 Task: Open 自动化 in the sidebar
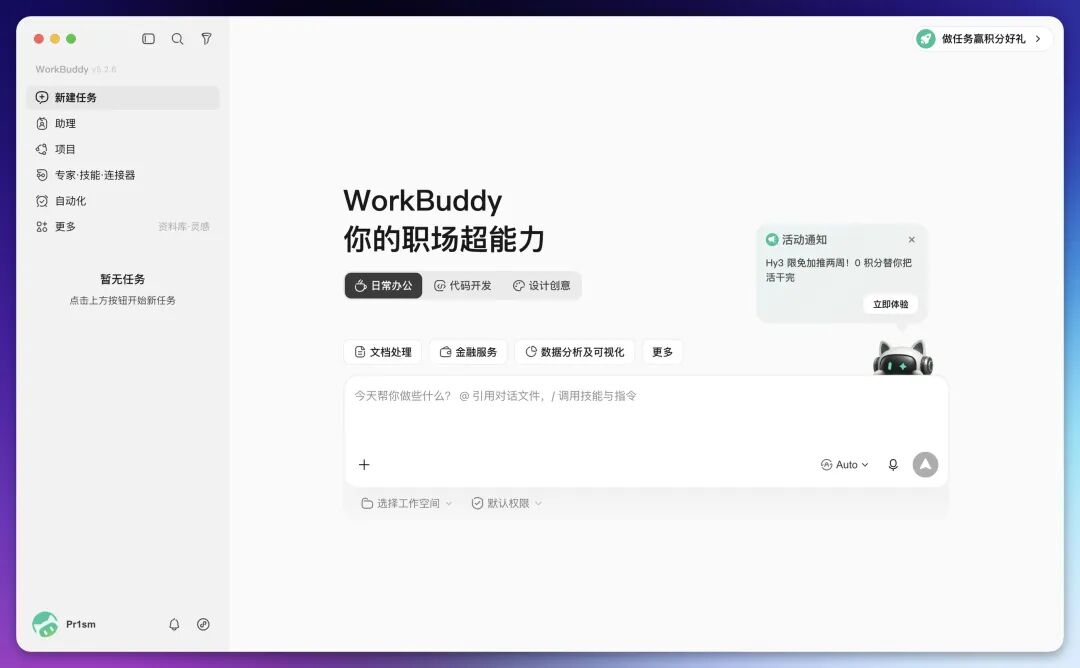click(123, 200)
